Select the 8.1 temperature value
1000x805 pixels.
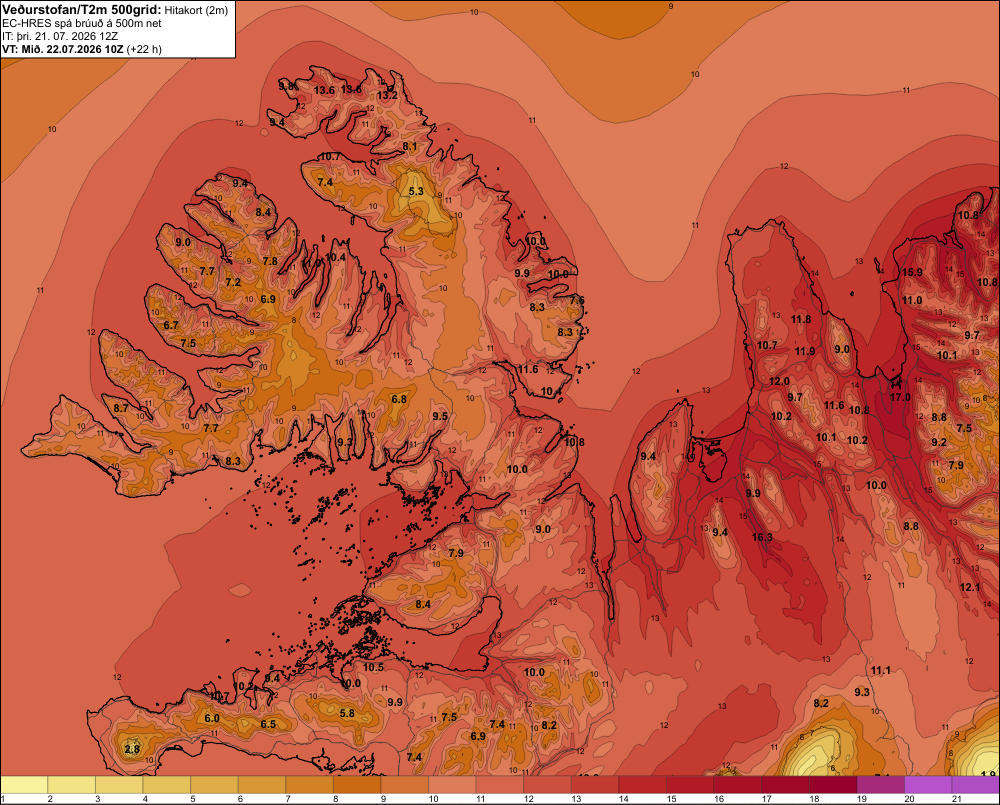click(410, 147)
